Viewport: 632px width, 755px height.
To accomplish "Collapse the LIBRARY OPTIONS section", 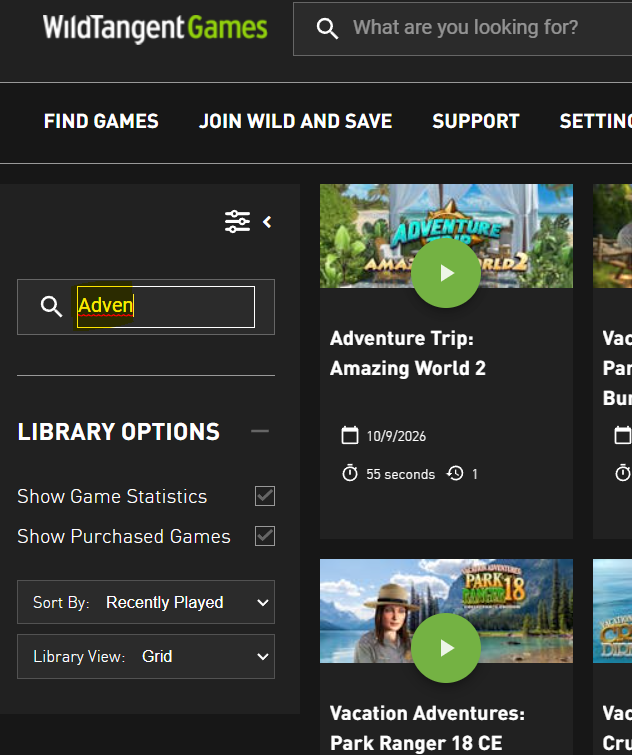I will point(260,431).
